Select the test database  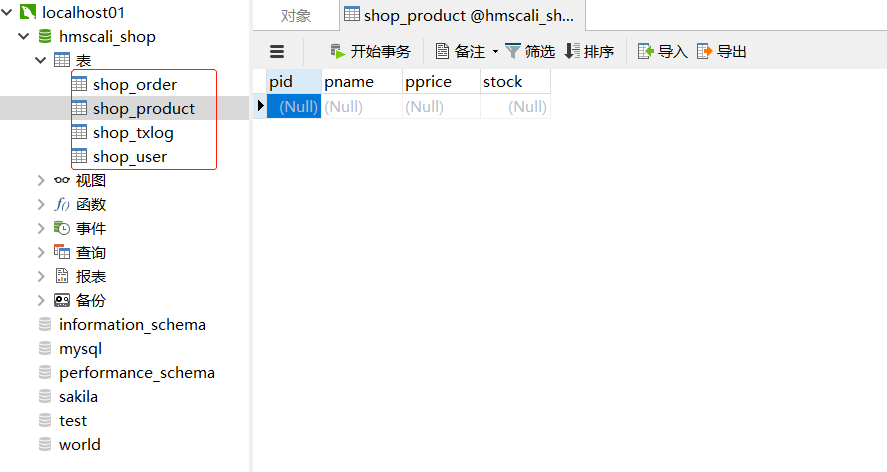(72, 420)
